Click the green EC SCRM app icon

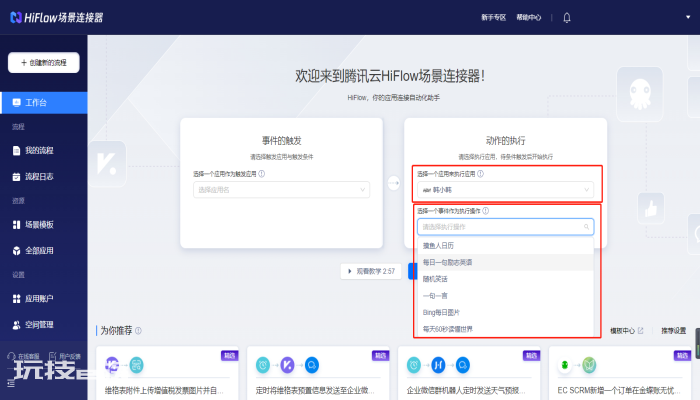point(565,365)
